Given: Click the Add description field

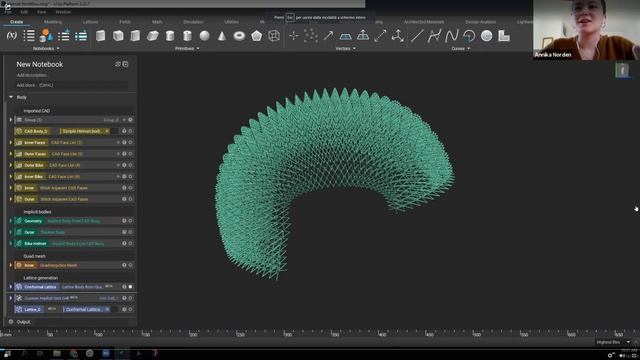Looking at the screenshot, I should tap(32, 76).
